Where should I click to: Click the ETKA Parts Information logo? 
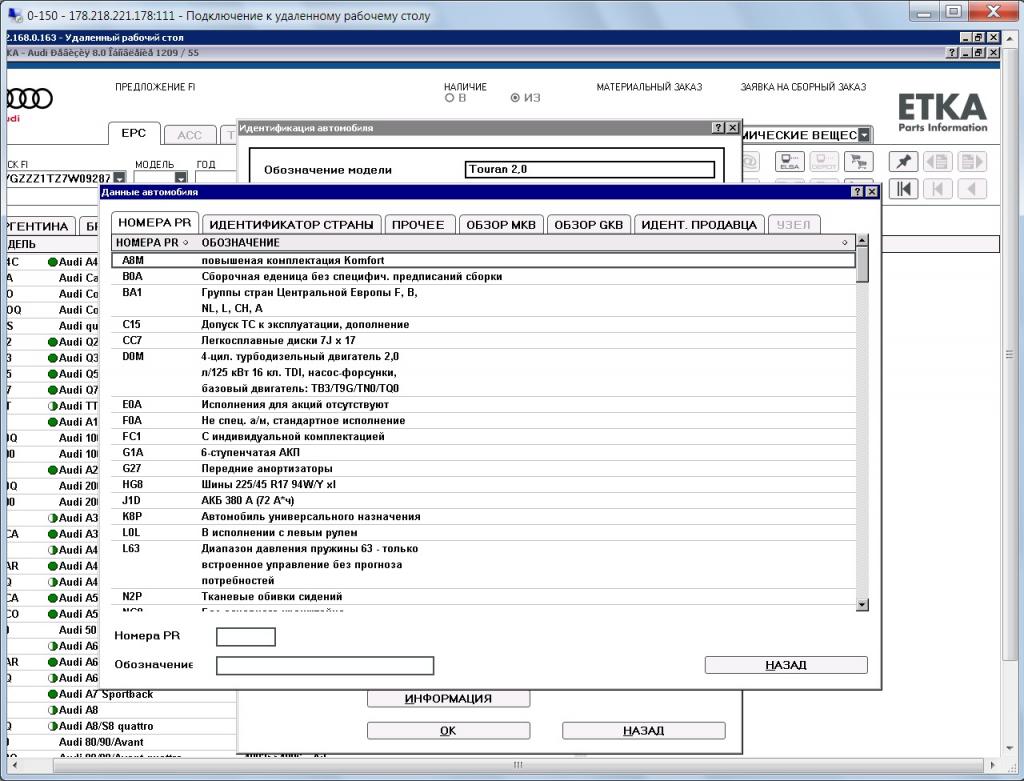coord(942,113)
